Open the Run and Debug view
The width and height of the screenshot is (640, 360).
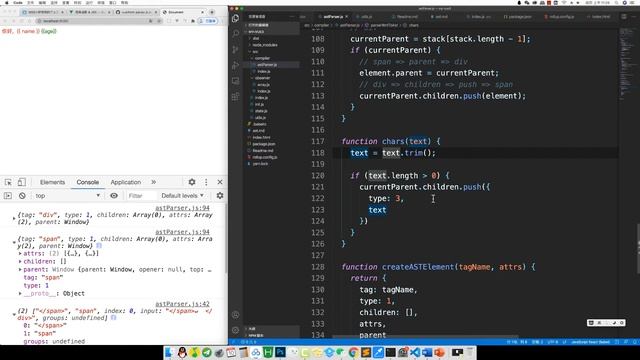[236, 65]
